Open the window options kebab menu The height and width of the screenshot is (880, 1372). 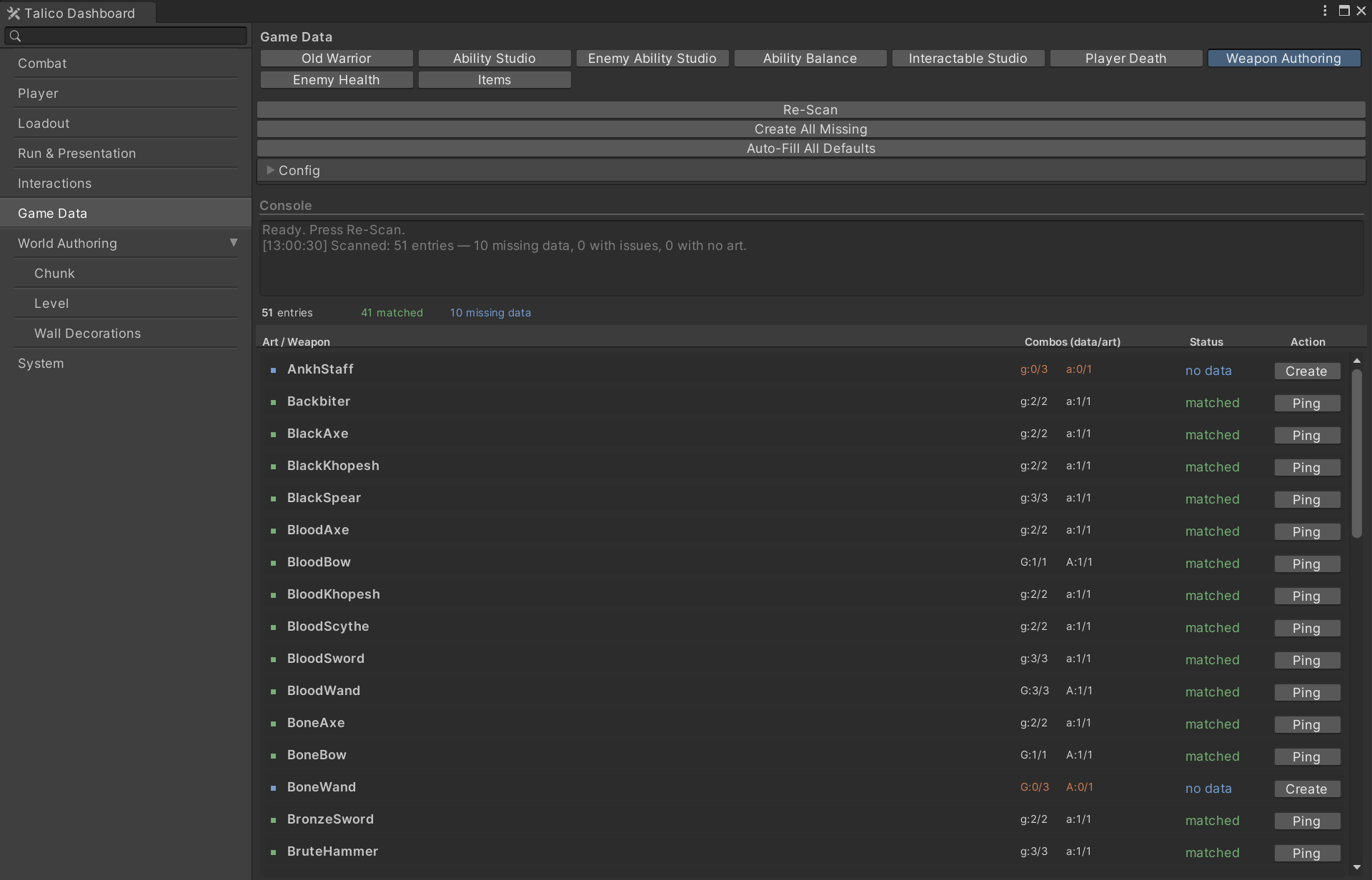(1325, 11)
